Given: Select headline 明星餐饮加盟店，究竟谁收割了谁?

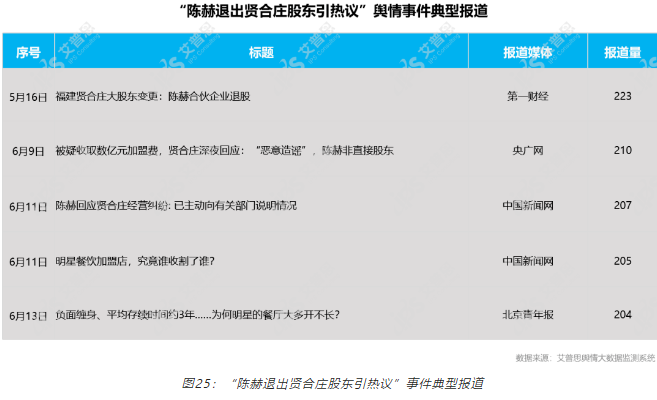Looking at the screenshot, I should [x=135, y=261].
